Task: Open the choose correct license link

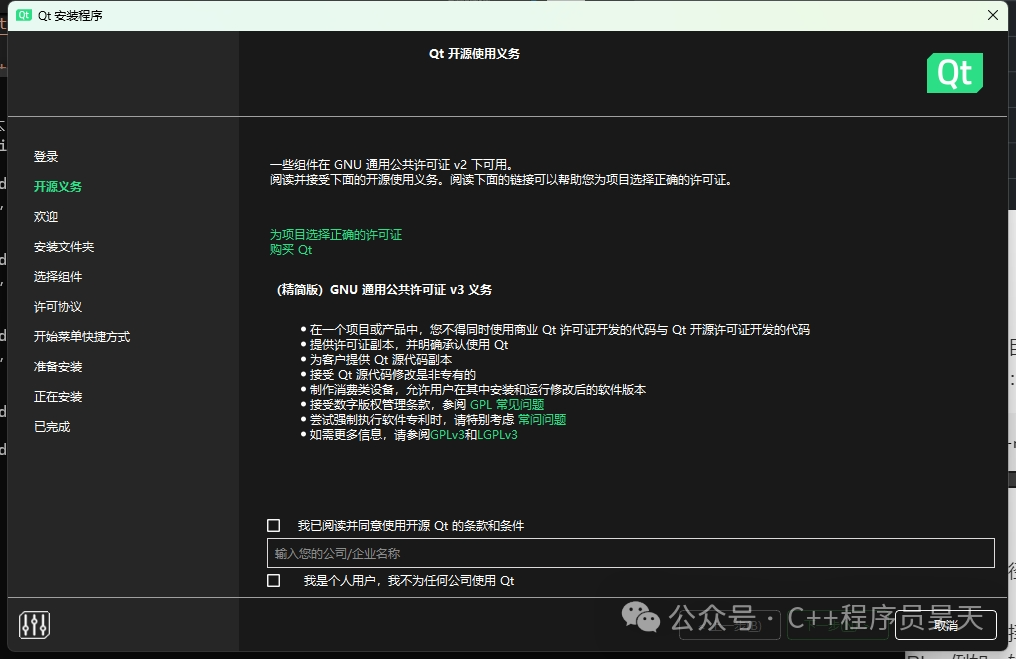Action: [336, 235]
